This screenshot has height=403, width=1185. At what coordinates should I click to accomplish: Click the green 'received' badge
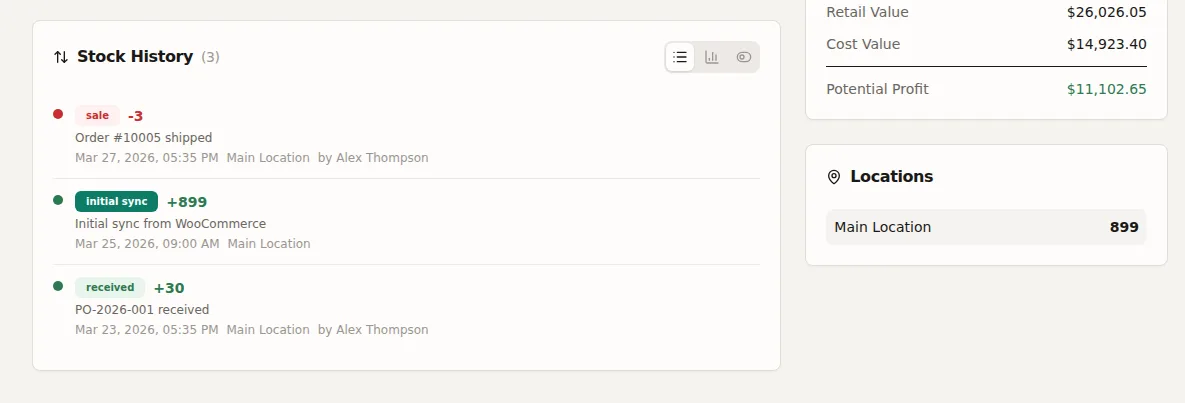coord(110,287)
